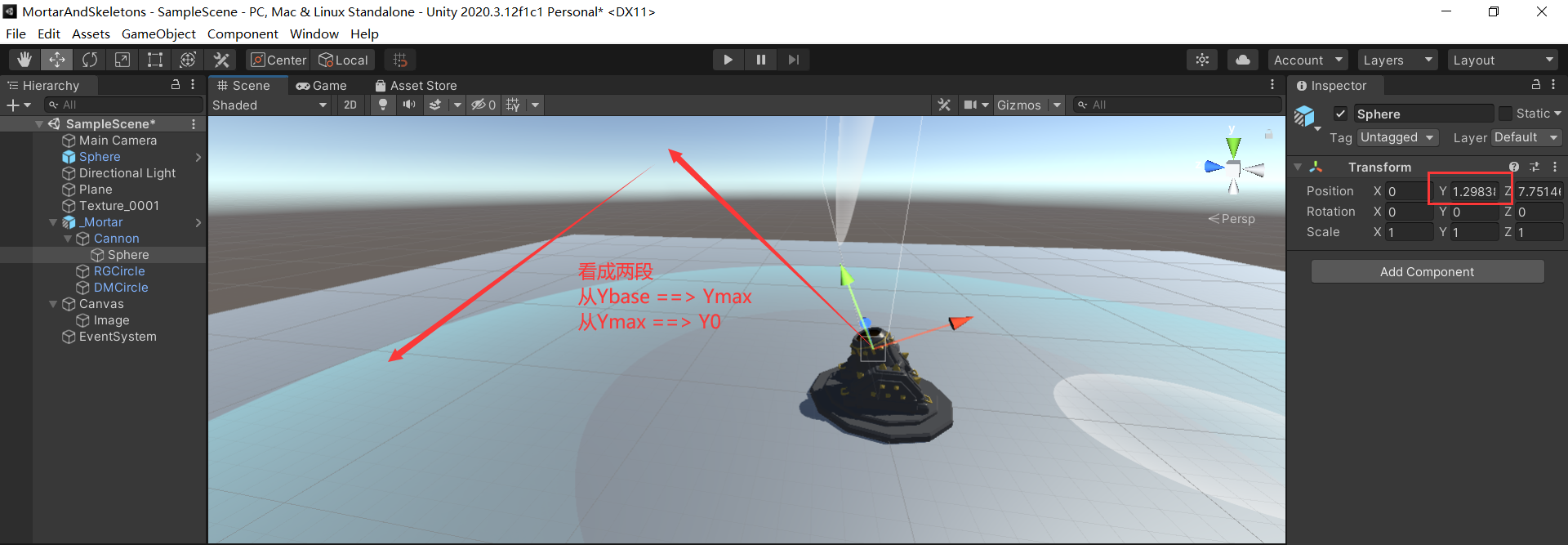Viewport: 1568px width, 545px height.
Task: Select the Hand tool
Action: point(24,60)
